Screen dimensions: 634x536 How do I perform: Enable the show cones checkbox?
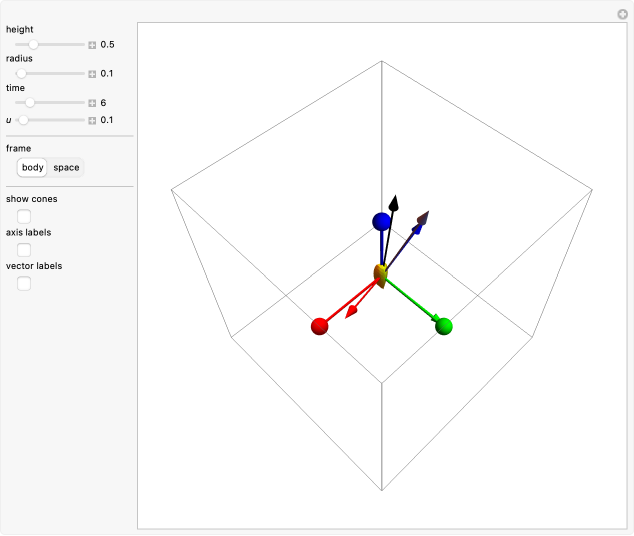tap(24, 216)
